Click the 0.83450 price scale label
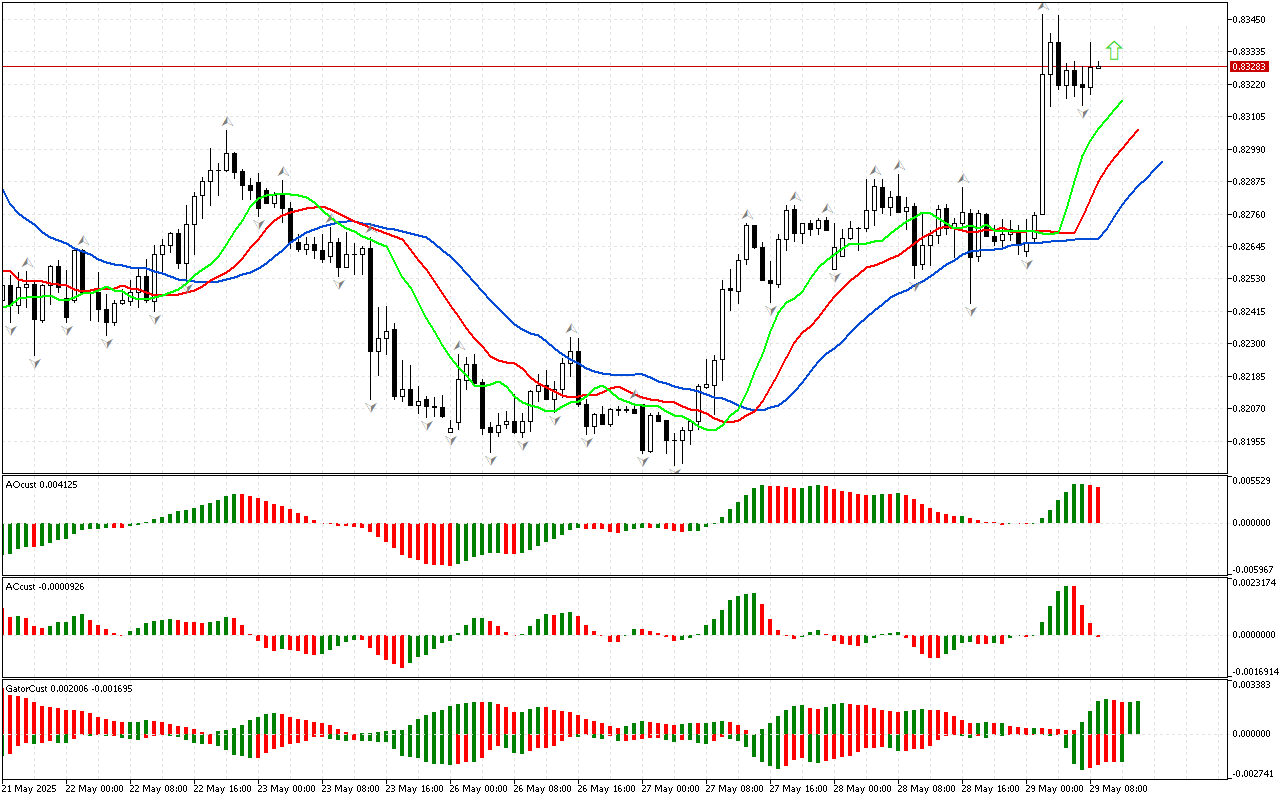 pos(1250,19)
